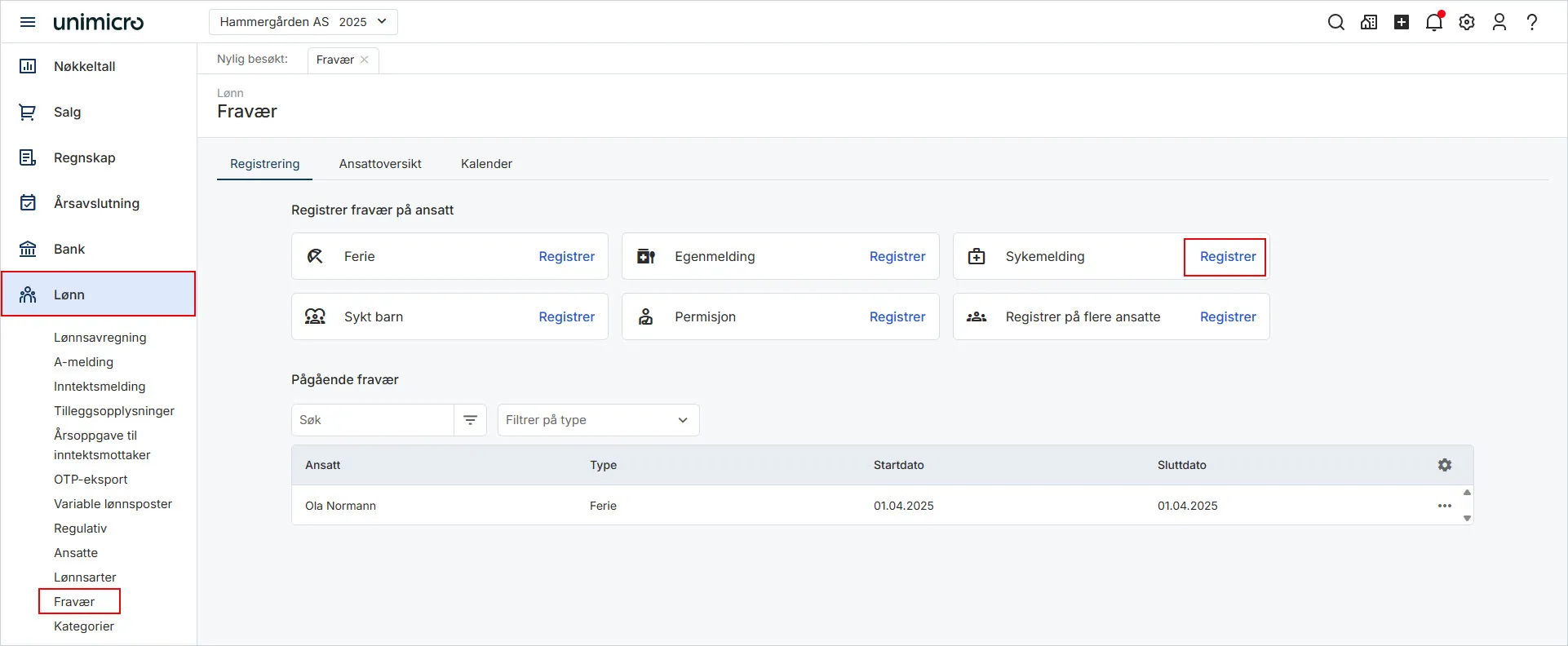Open settings gear in top bar
This screenshot has width=1568, height=646.
(x=1467, y=22)
